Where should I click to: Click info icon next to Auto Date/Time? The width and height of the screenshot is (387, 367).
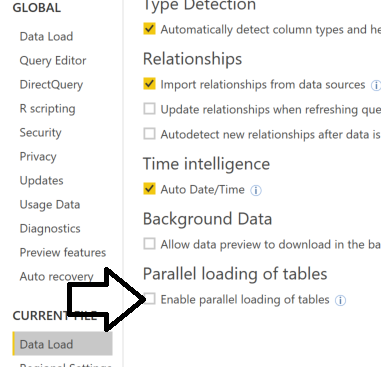(x=256, y=190)
